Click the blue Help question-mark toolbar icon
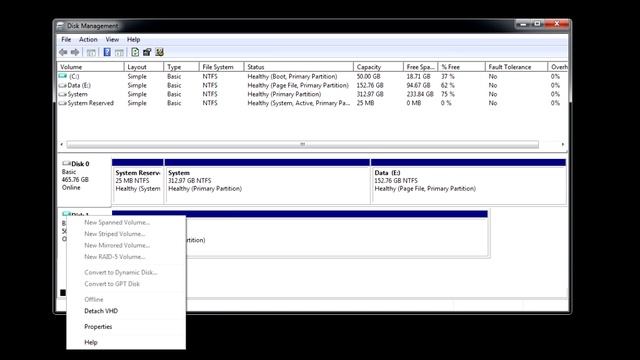This screenshot has width=640, height=360. pyautogui.click(x=107, y=52)
